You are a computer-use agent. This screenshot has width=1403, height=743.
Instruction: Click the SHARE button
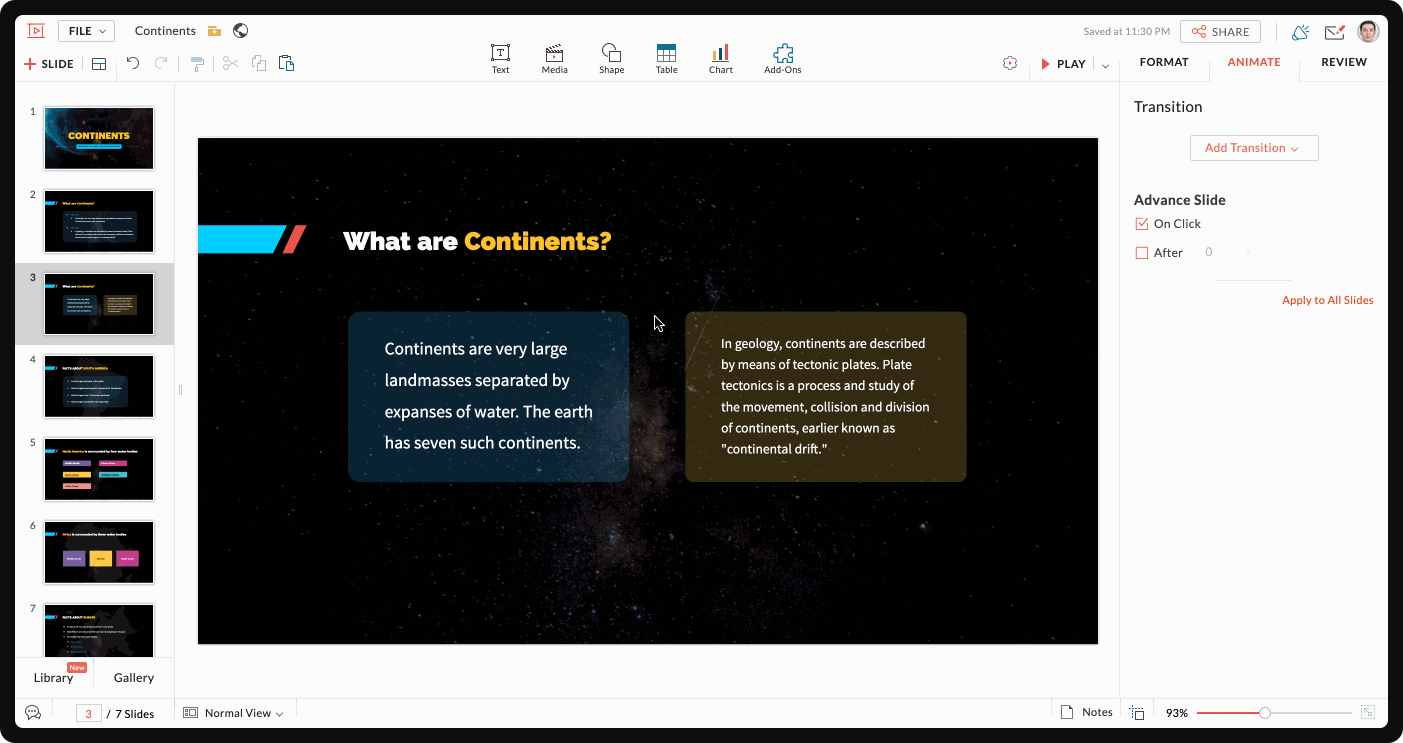1220,32
